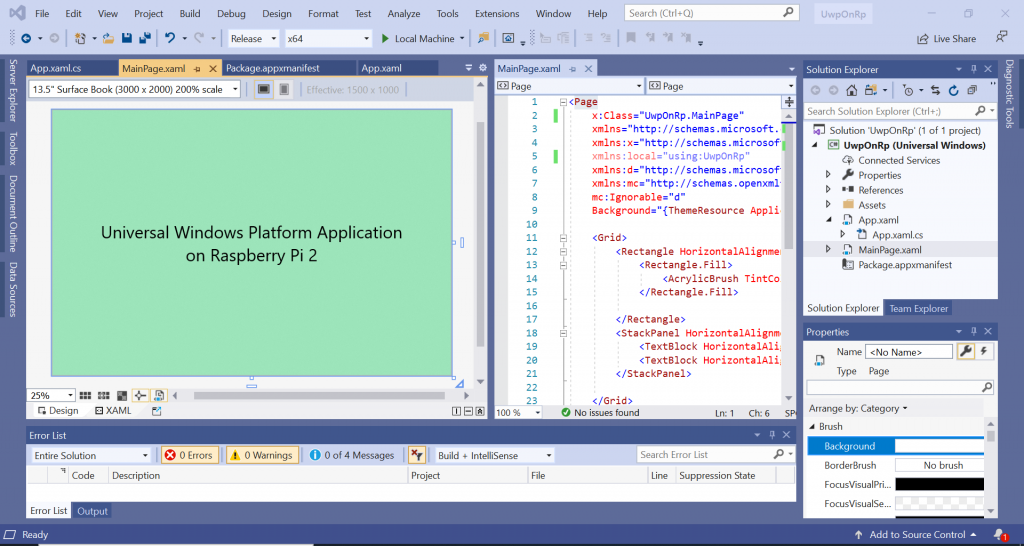Open the Extensions menu
The width and height of the screenshot is (1024, 546).
click(497, 13)
